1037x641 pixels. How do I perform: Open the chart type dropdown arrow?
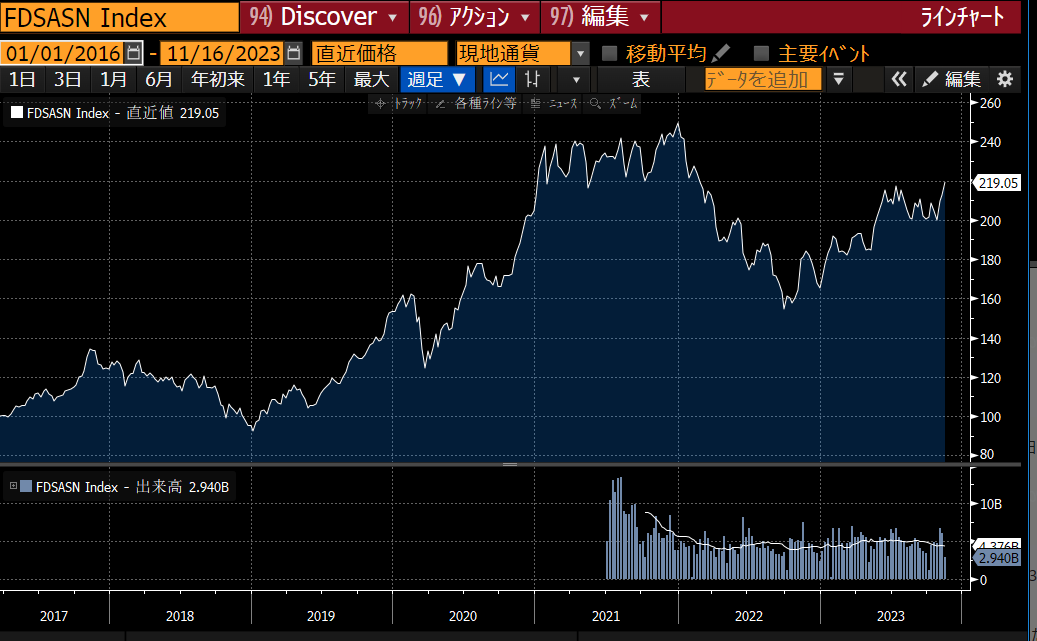click(x=576, y=79)
